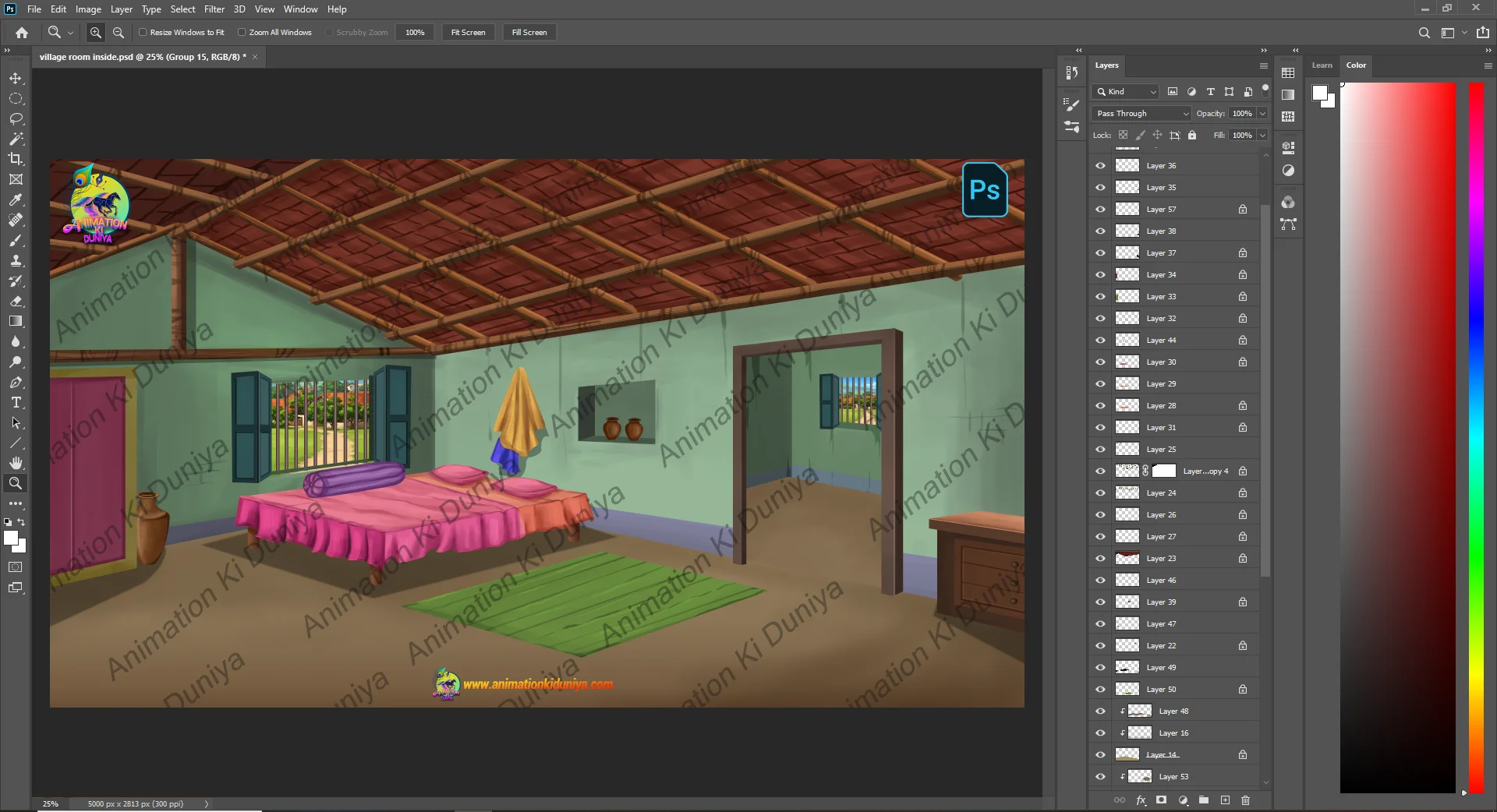This screenshot has height=812, width=1497.
Task: Enable Resize Windows to Fit checkbox
Action: click(143, 33)
